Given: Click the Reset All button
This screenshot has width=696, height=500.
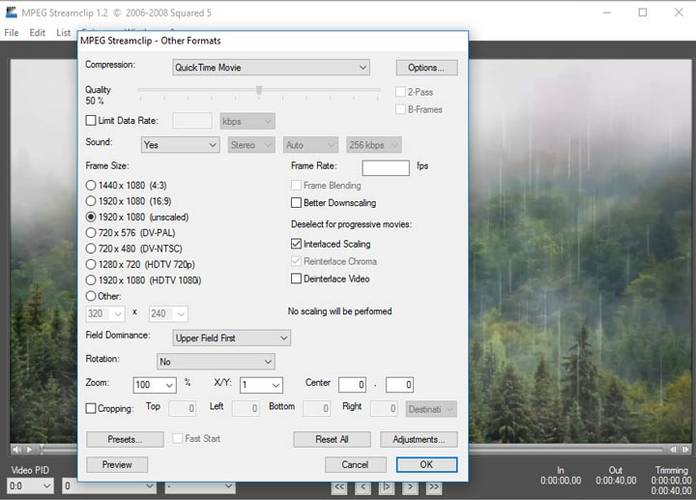Looking at the screenshot, I should [332, 439].
